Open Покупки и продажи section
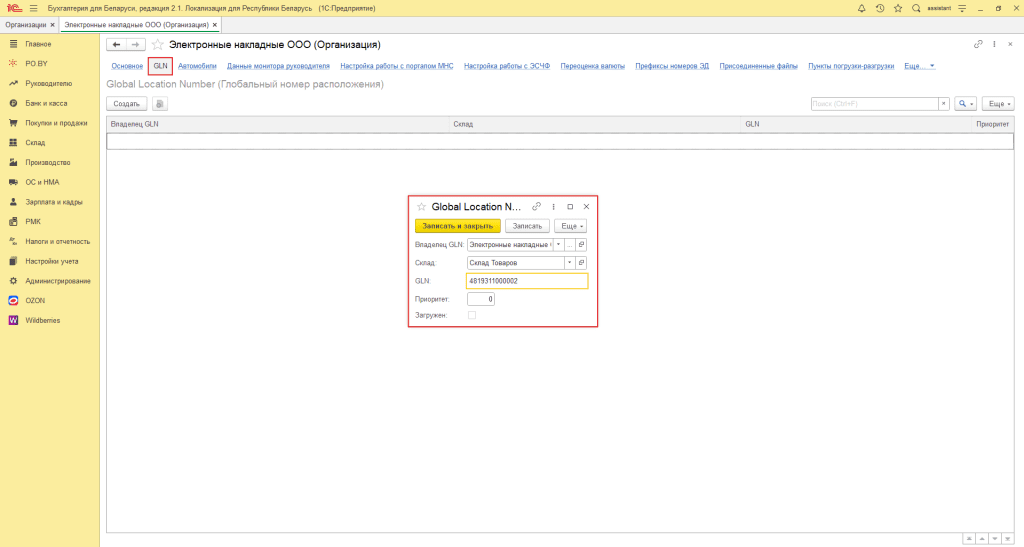Viewport: 1024px width, 547px height. click(56, 123)
